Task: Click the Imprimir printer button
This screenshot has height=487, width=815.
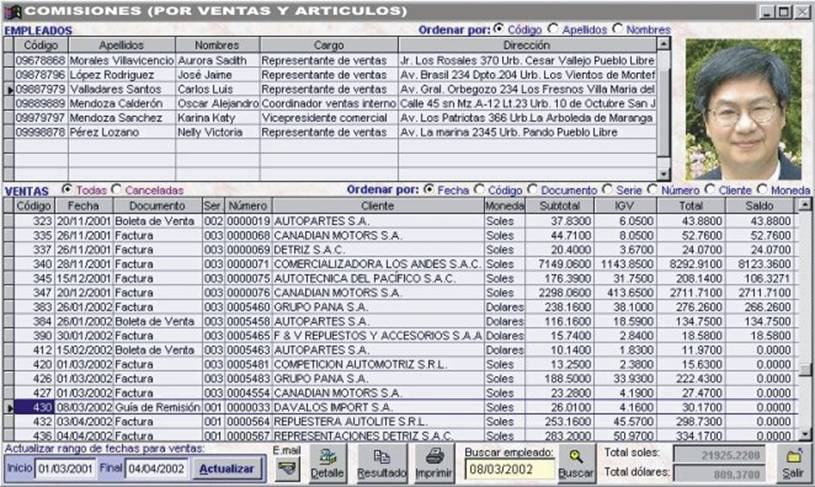Action: (434, 463)
